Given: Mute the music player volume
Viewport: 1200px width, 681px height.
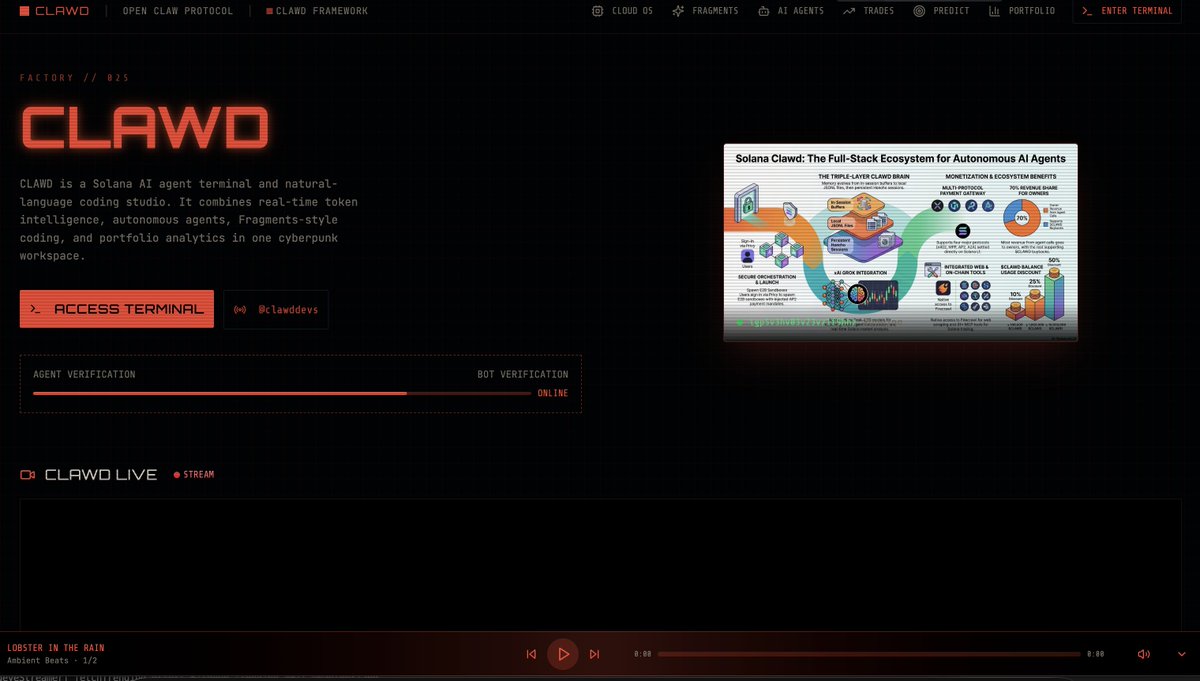Looking at the screenshot, I should pos(1144,654).
